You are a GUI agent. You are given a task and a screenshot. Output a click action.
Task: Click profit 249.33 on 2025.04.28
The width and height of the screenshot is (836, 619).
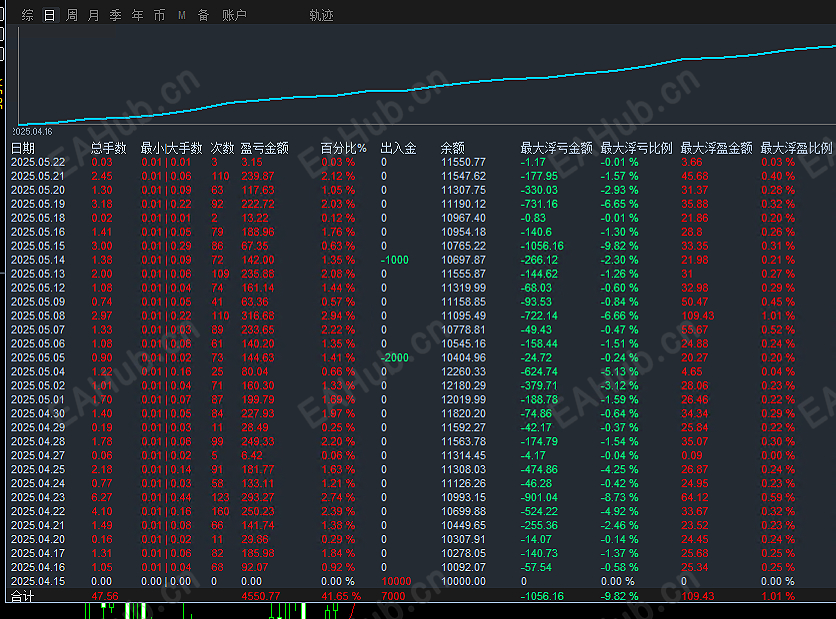(x=258, y=441)
